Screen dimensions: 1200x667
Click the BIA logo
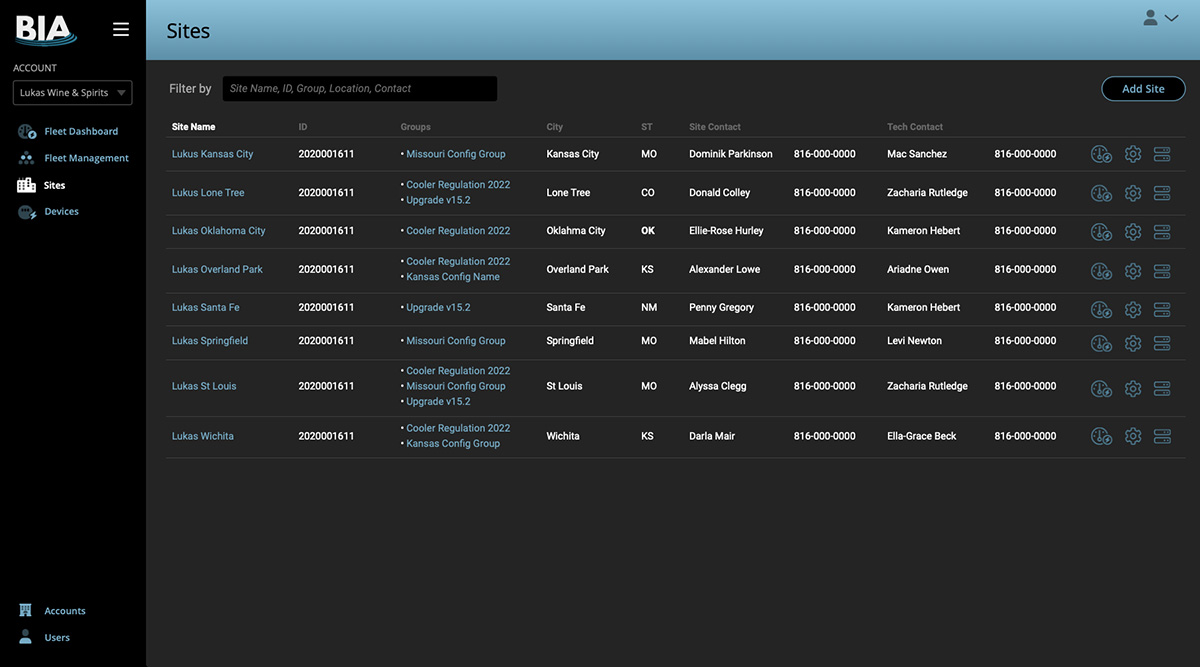tap(45, 30)
